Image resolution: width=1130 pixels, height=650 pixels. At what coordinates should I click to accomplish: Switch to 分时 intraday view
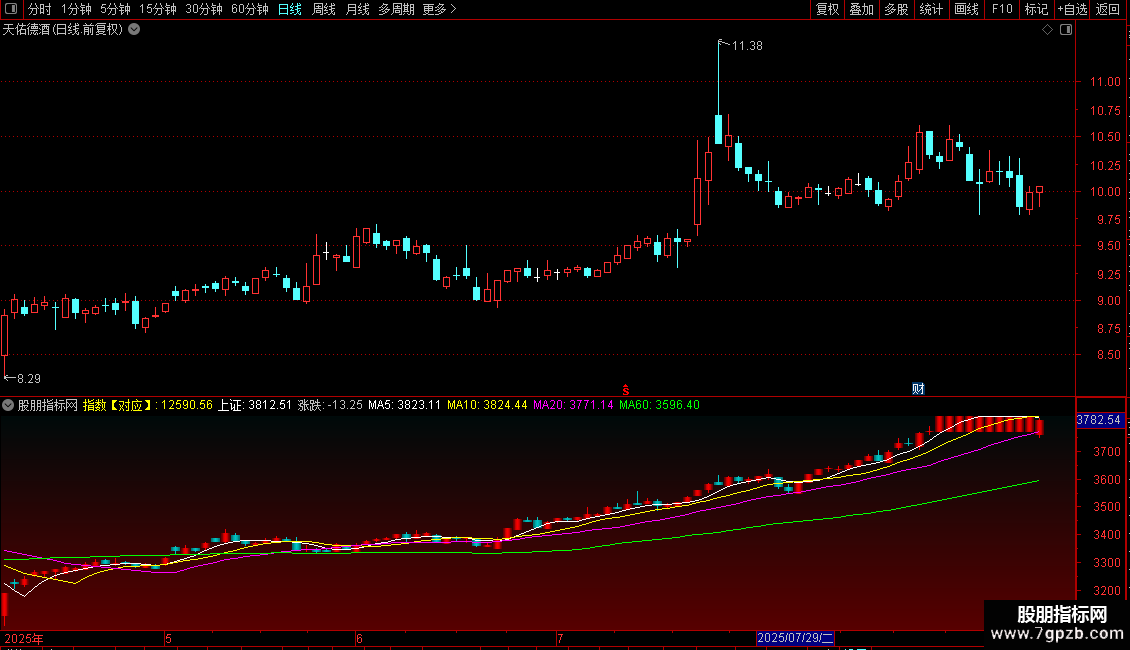(40, 9)
